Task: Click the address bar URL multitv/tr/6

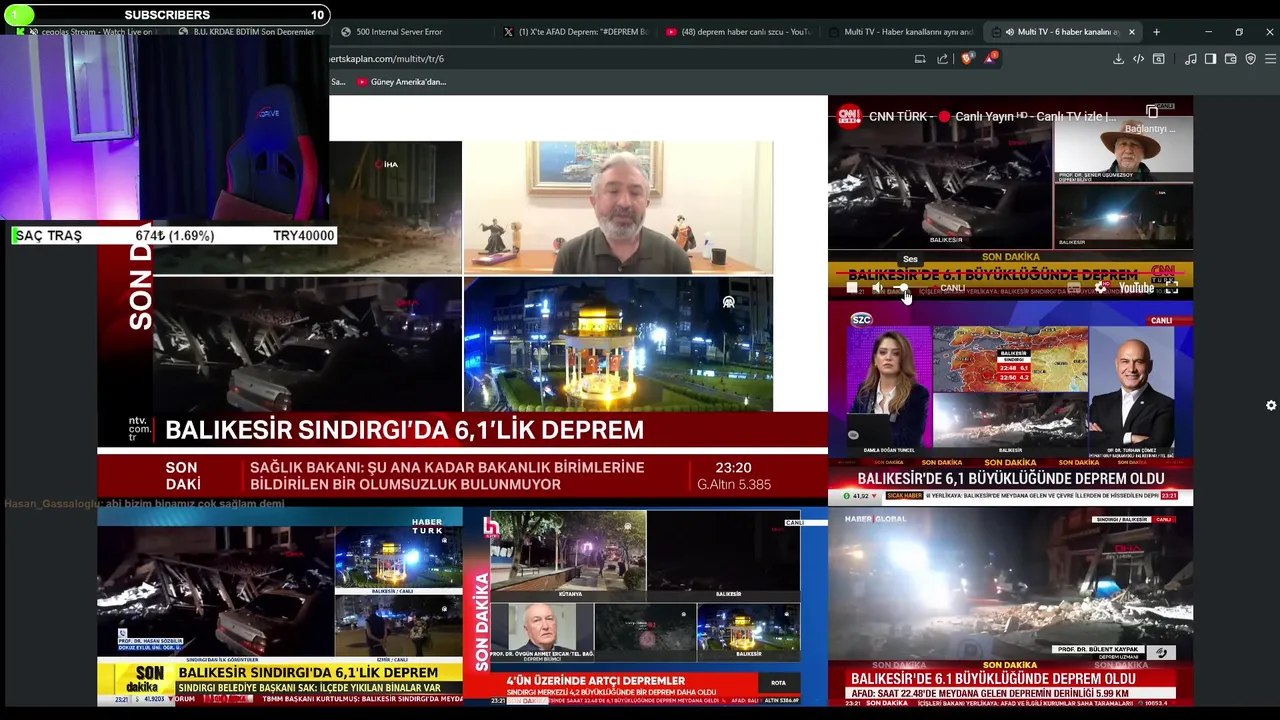Action: point(386,59)
